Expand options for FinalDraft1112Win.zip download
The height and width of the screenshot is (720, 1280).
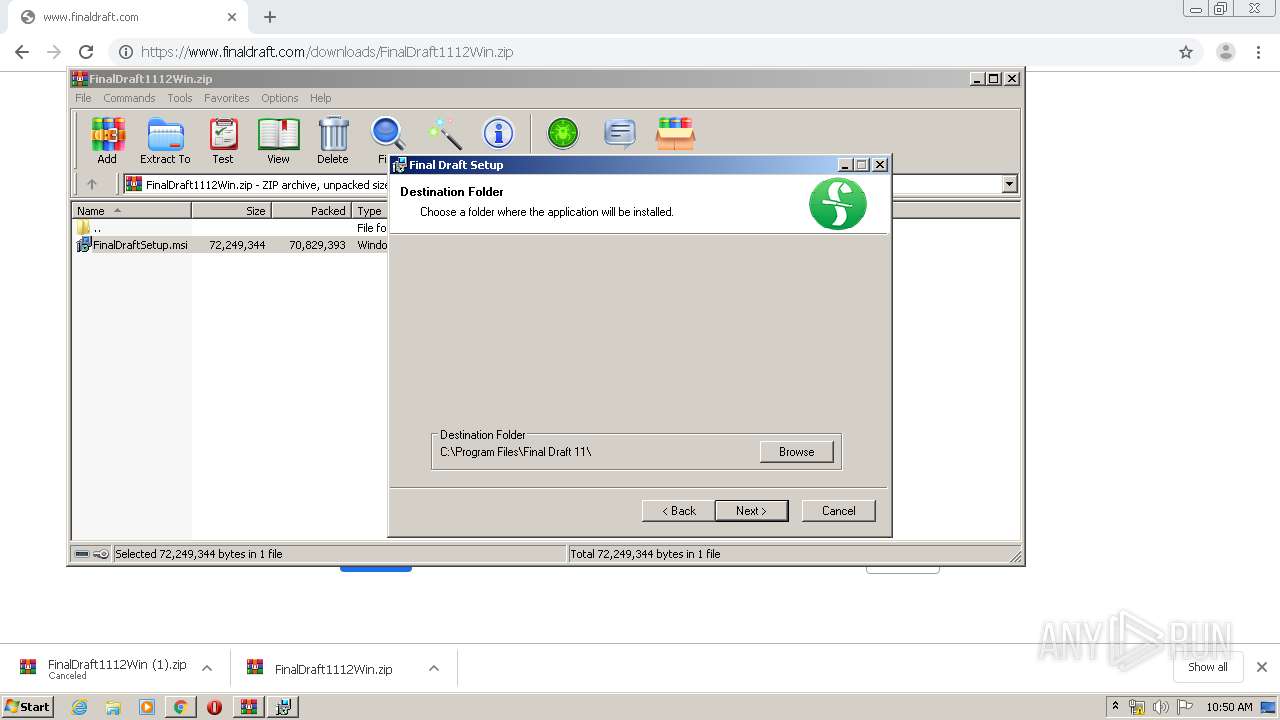434,668
